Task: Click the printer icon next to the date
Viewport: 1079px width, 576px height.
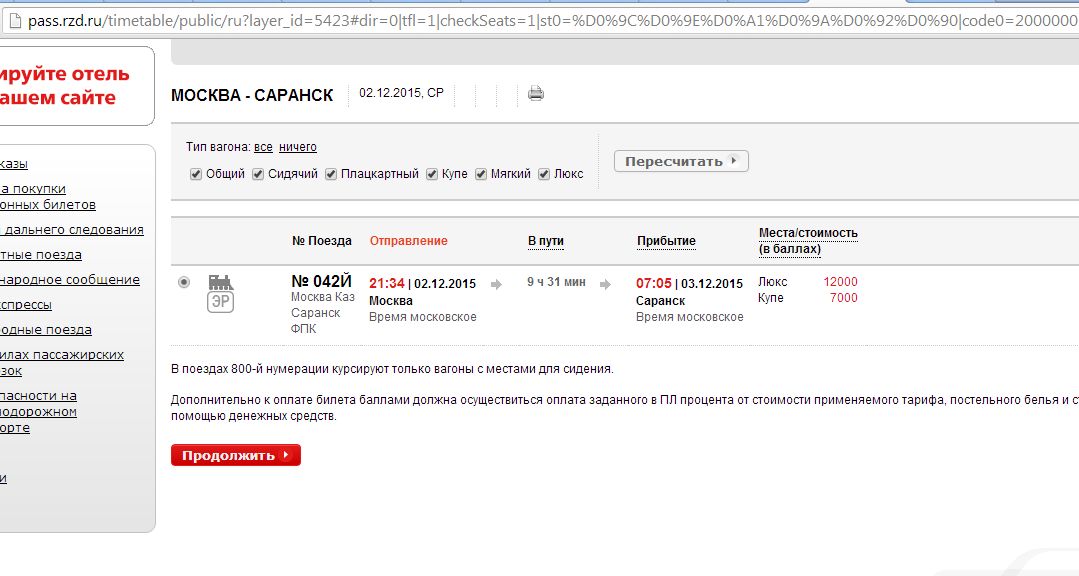Action: point(536,94)
